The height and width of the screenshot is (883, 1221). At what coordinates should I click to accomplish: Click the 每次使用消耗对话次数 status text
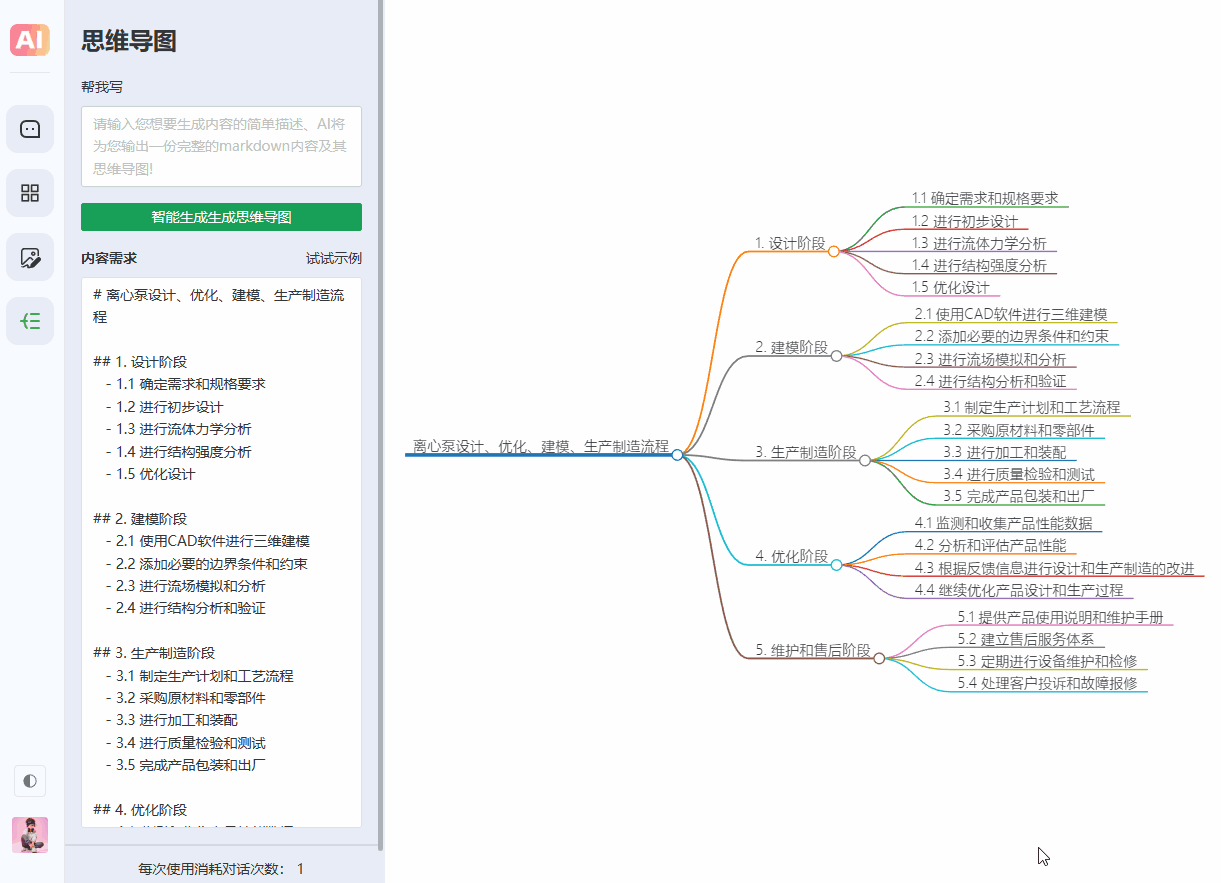coord(221,869)
